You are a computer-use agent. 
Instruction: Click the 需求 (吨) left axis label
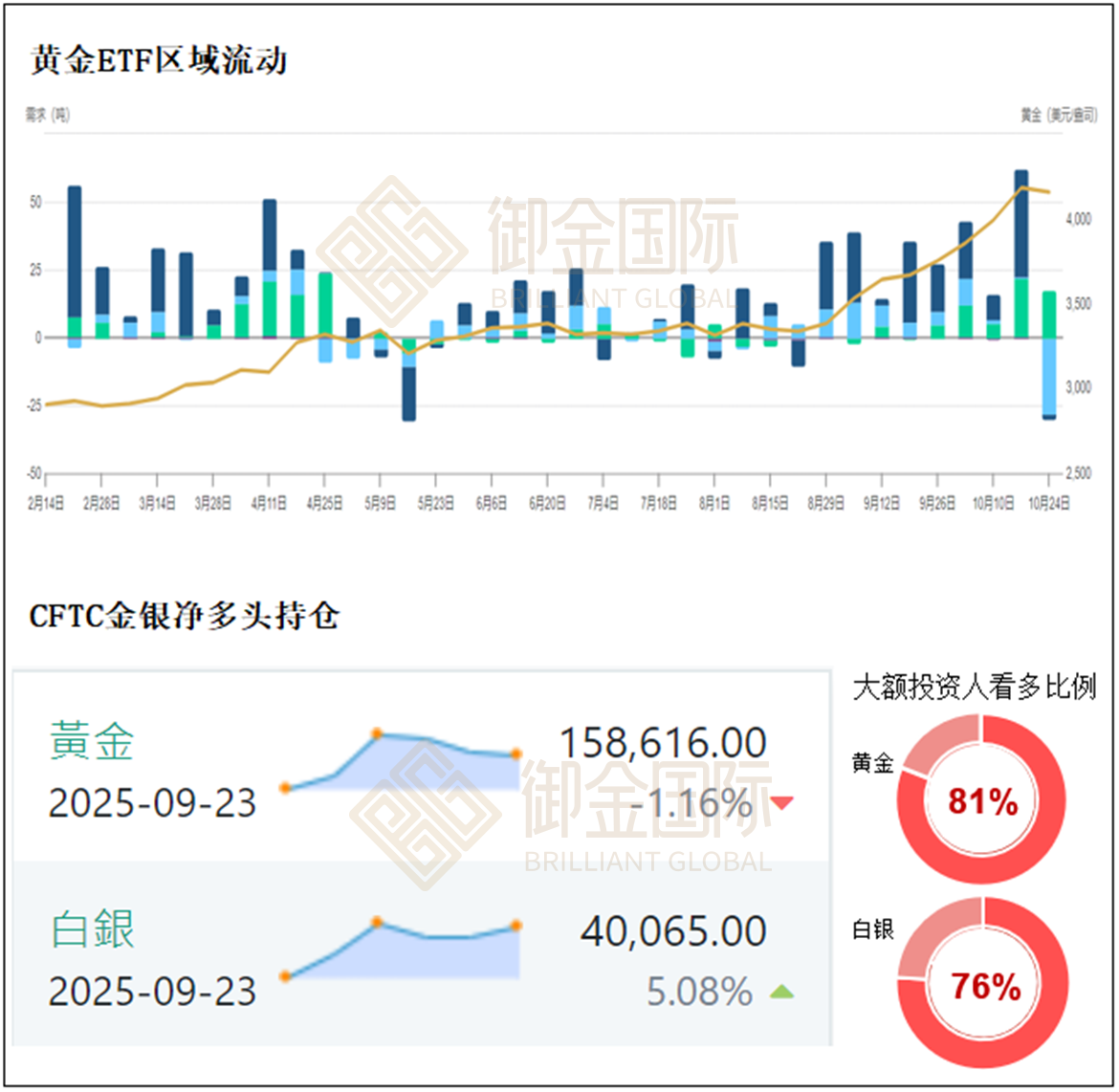click(47, 115)
